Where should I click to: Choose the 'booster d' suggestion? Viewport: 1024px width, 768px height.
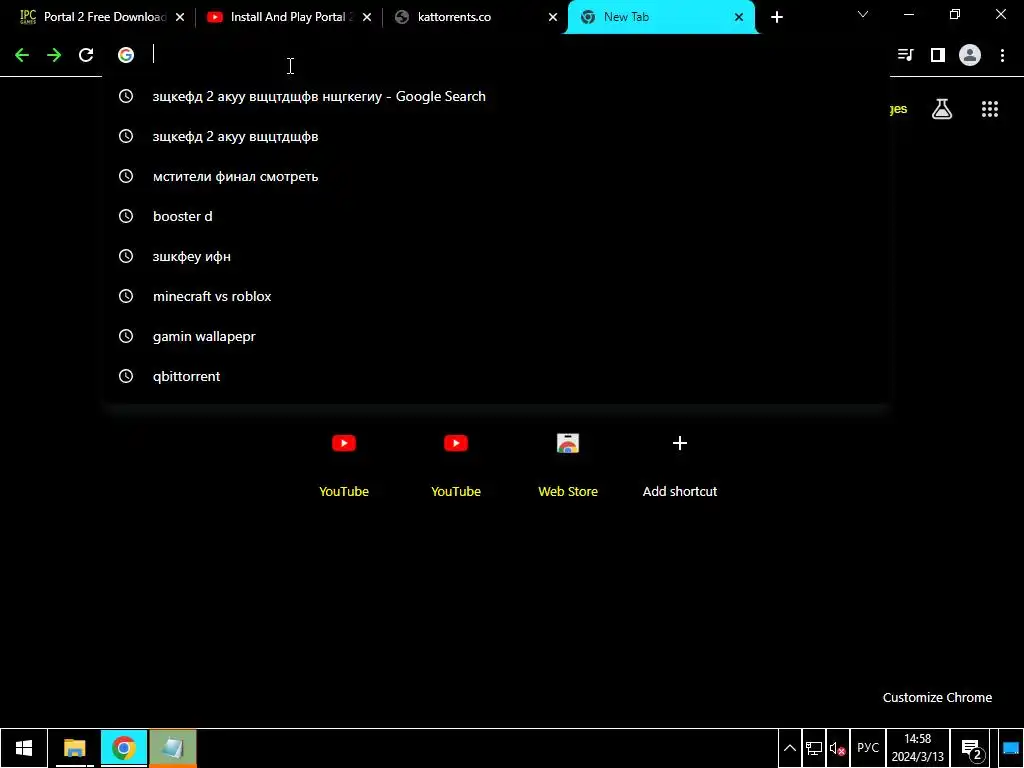point(496,216)
